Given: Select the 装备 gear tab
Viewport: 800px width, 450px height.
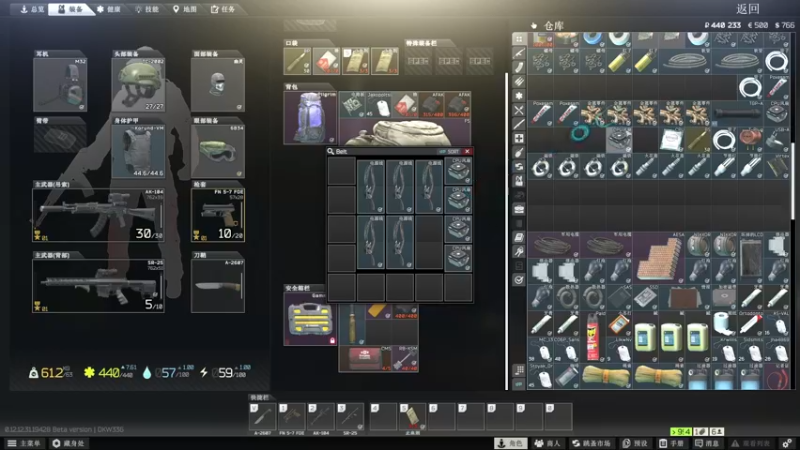Looking at the screenshot, I should pyautogui.click(x=71, y=9).
